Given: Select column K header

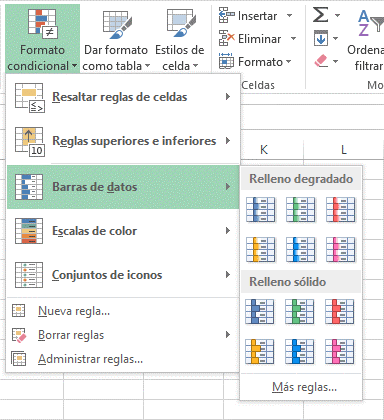Looking at the screenshot, I should (264, 150).
